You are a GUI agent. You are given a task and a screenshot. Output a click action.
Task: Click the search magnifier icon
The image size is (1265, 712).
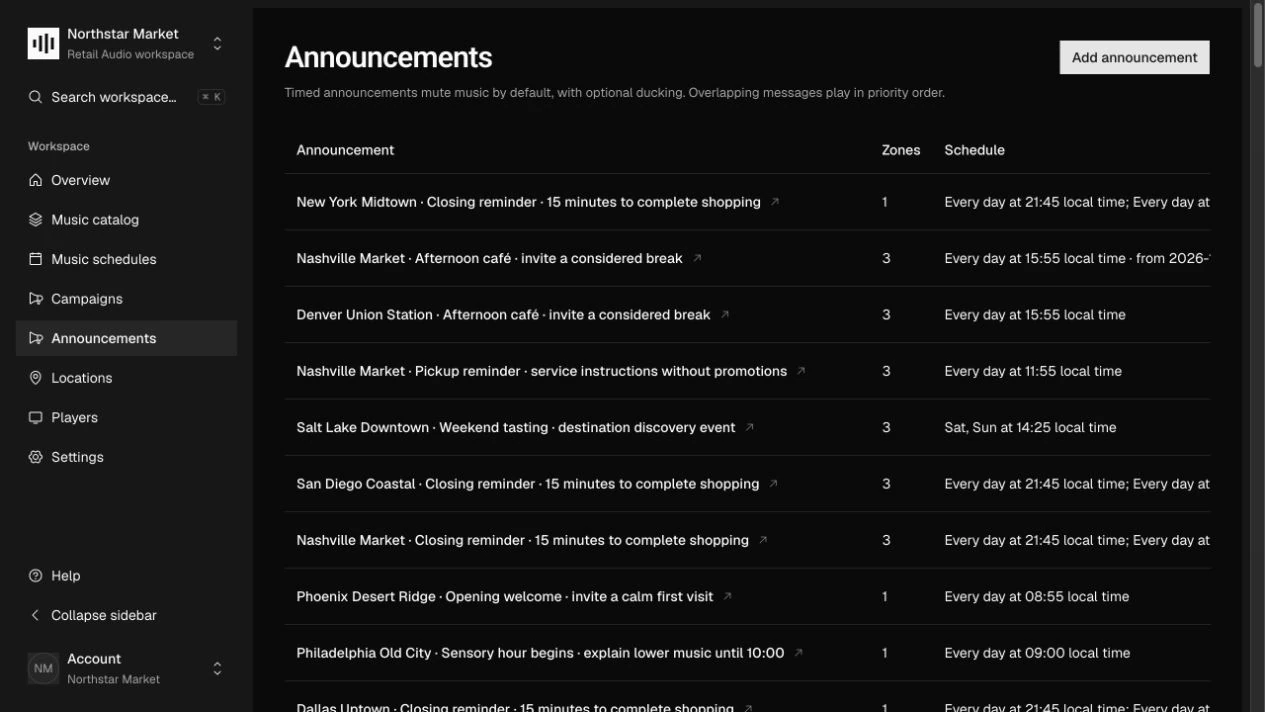tap(35, 97)
